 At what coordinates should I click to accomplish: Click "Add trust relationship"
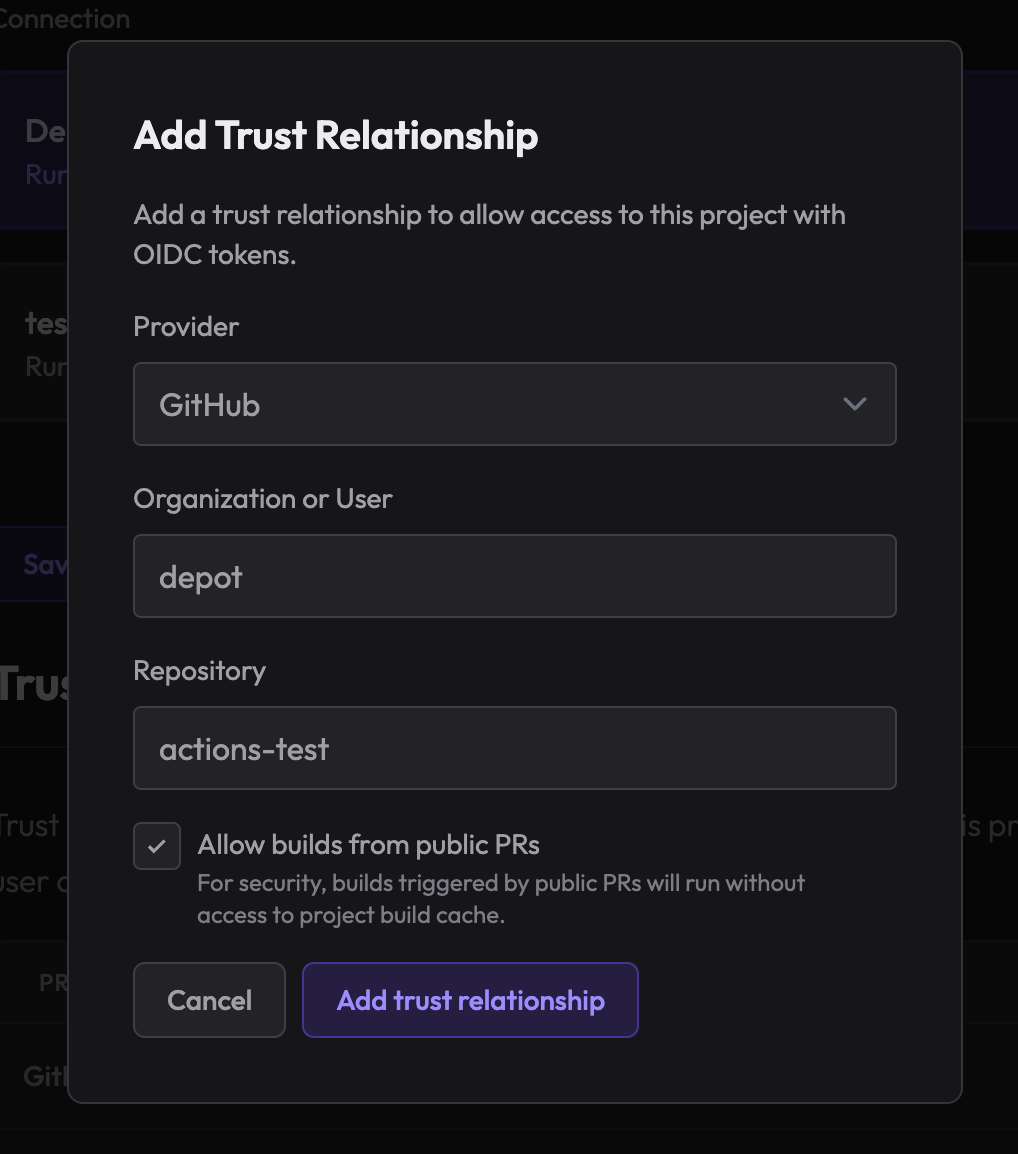pos(470,1000)
